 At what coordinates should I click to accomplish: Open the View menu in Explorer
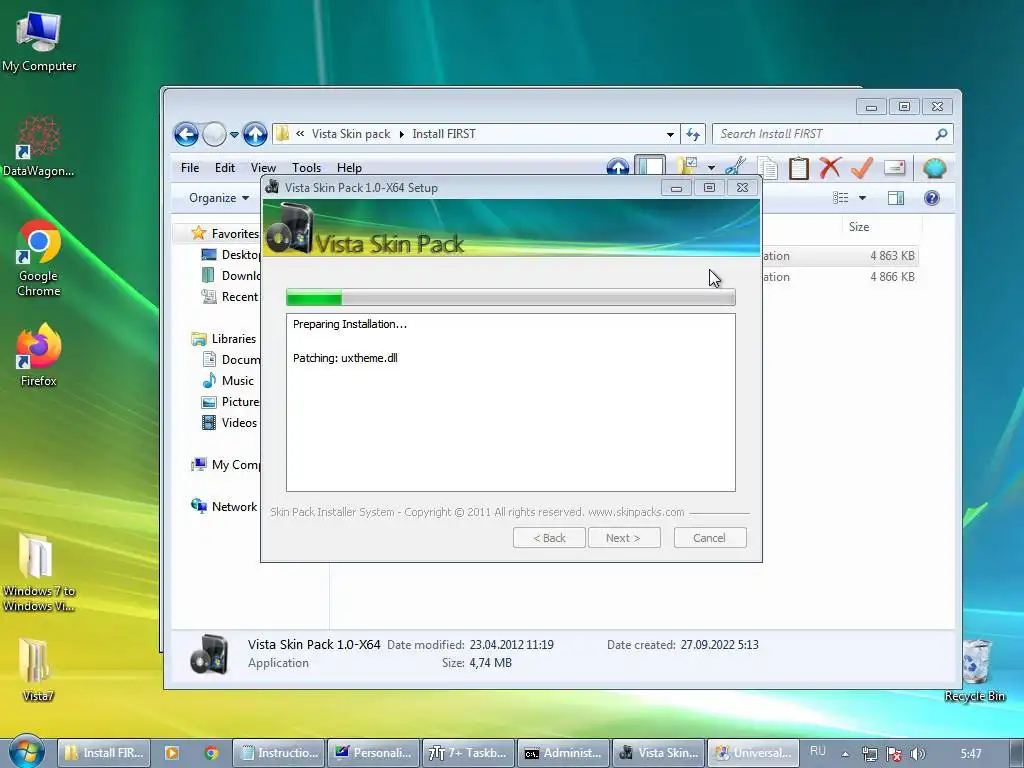pos(263,168)
